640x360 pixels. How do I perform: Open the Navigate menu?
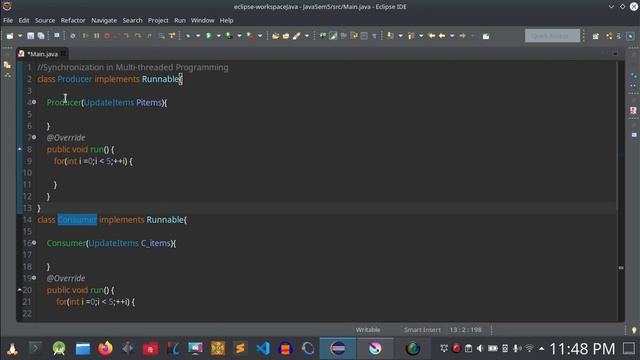(104, 20)
